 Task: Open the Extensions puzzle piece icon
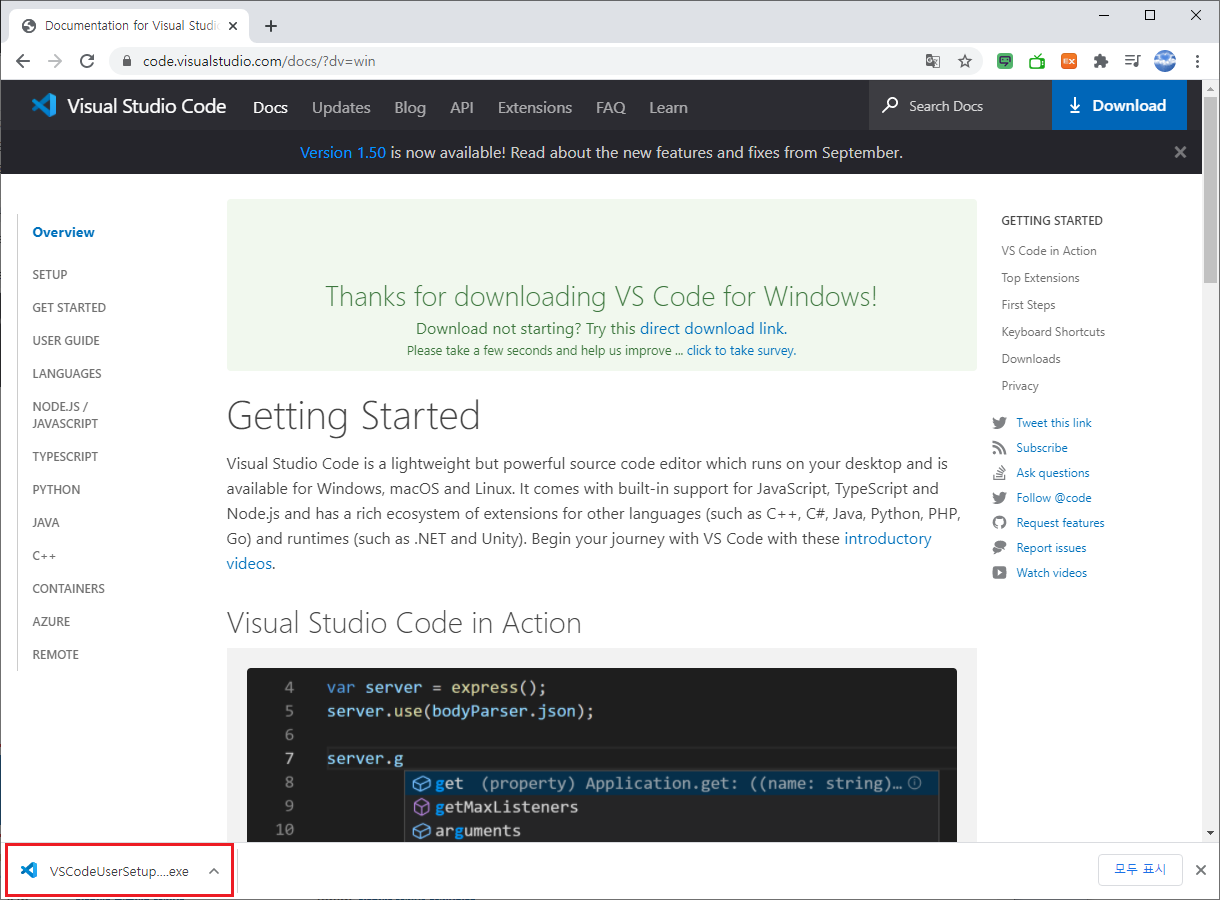tap(1101, 61)
